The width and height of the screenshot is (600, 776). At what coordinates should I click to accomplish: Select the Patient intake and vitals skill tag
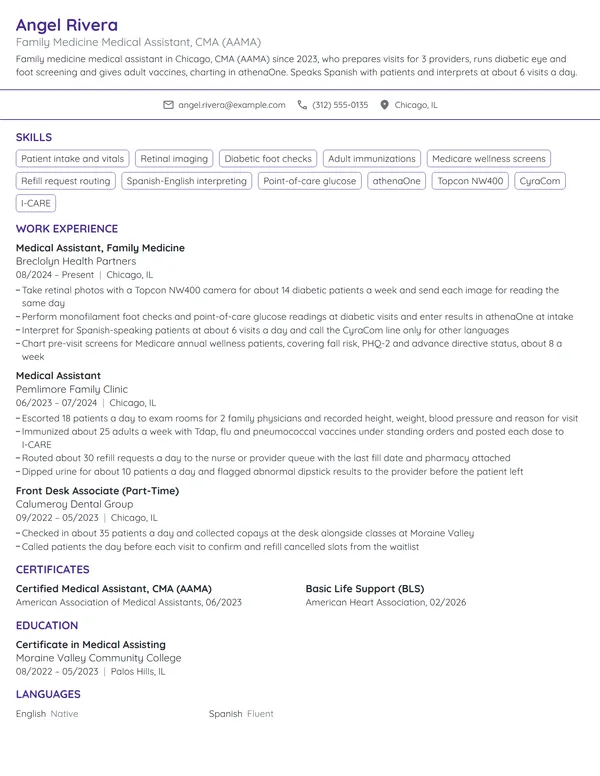(72, 158)
